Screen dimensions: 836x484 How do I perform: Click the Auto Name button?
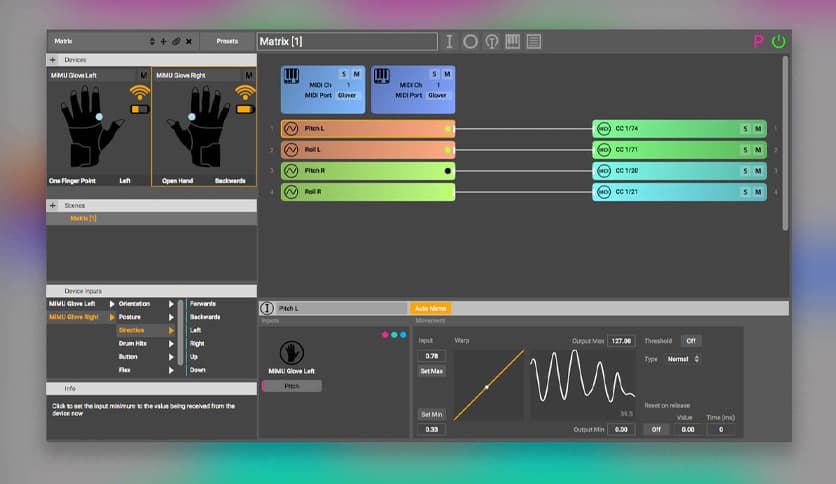coord(430,308)
